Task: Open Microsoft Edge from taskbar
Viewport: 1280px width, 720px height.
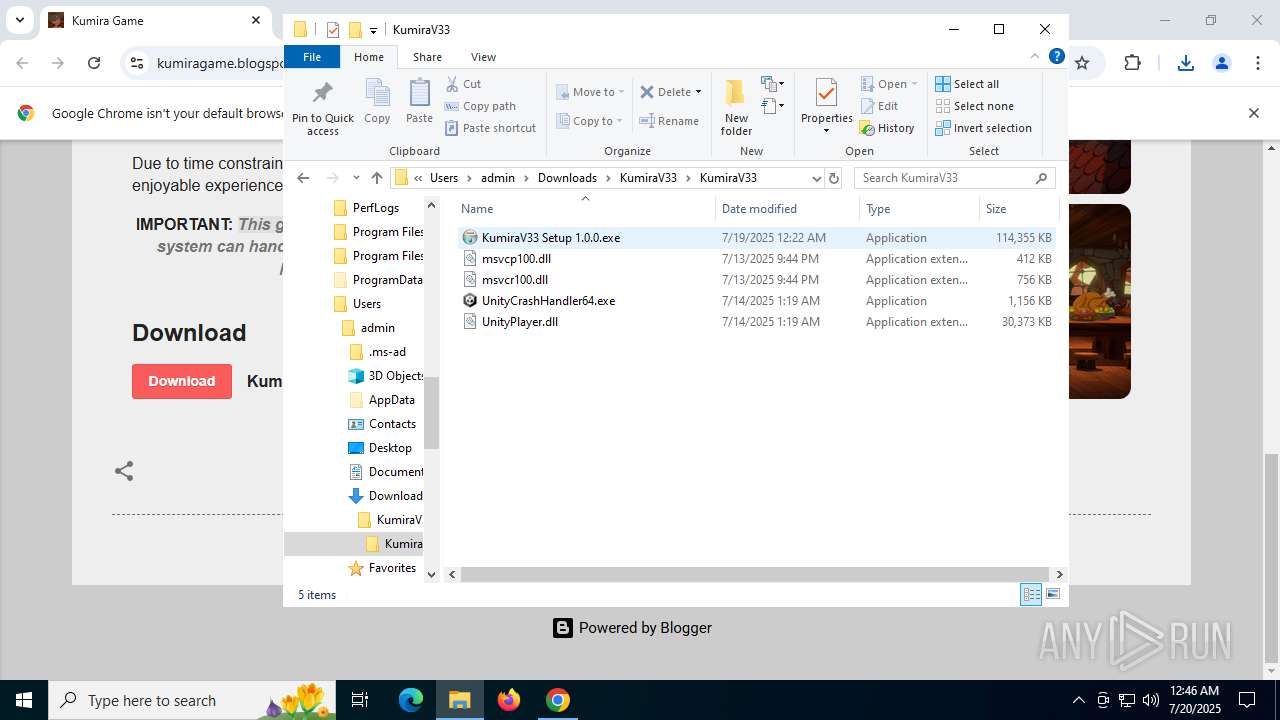Action: pyautogui.click(x=411, y=700)
